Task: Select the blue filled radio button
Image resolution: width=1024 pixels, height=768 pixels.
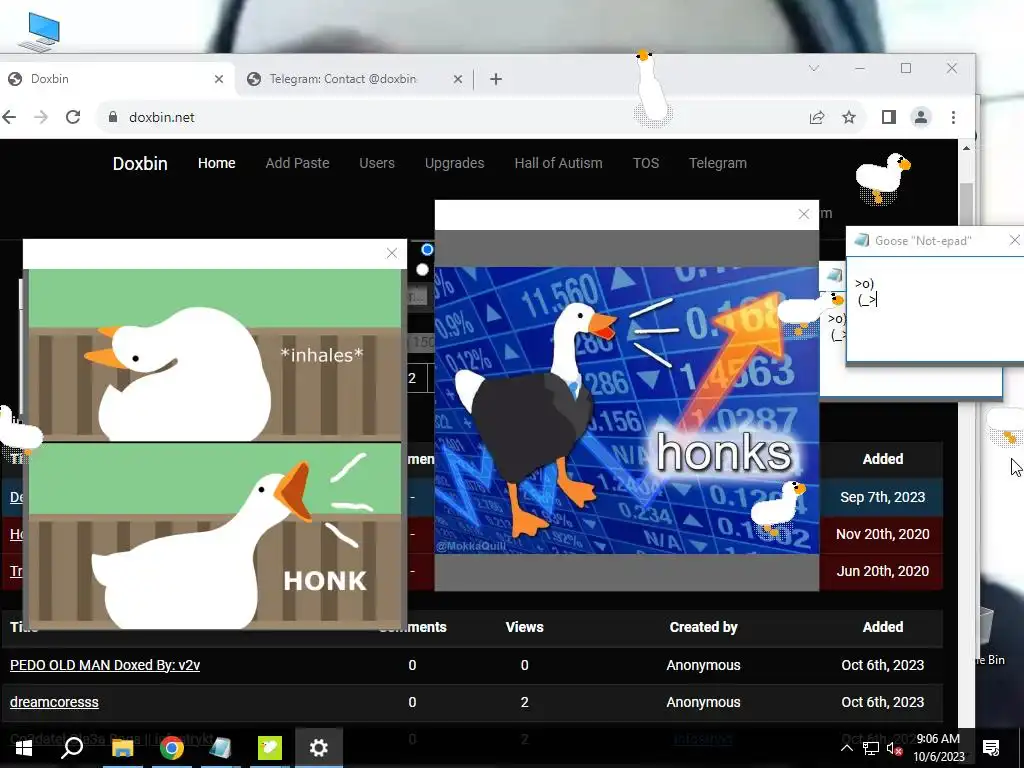Action: point(427,249)
